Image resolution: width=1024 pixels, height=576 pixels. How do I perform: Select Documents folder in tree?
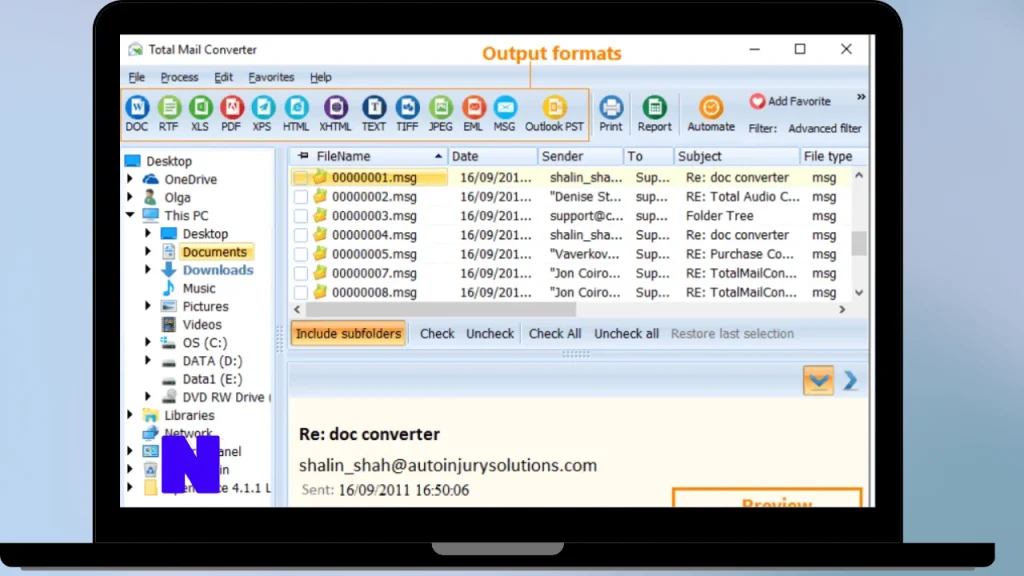click(x=215, y=252)
